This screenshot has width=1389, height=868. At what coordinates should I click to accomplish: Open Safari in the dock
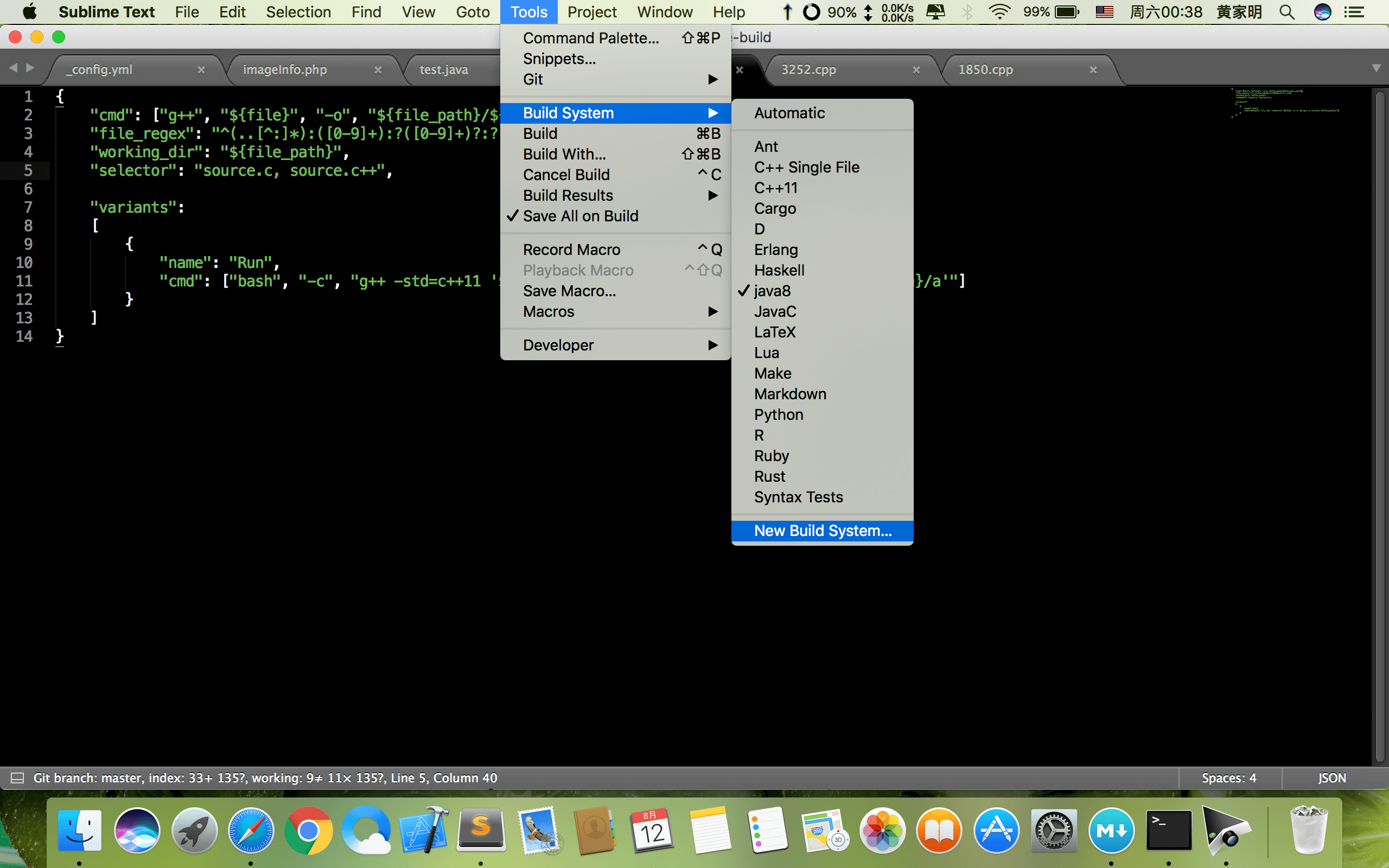click(251, 830)
